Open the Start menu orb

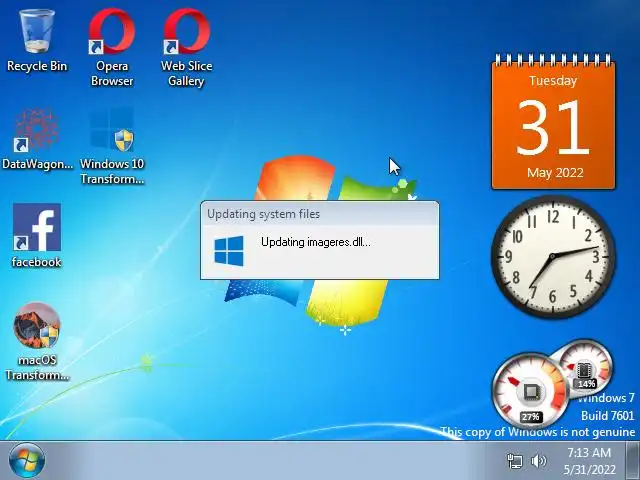[x=27, y=461]
